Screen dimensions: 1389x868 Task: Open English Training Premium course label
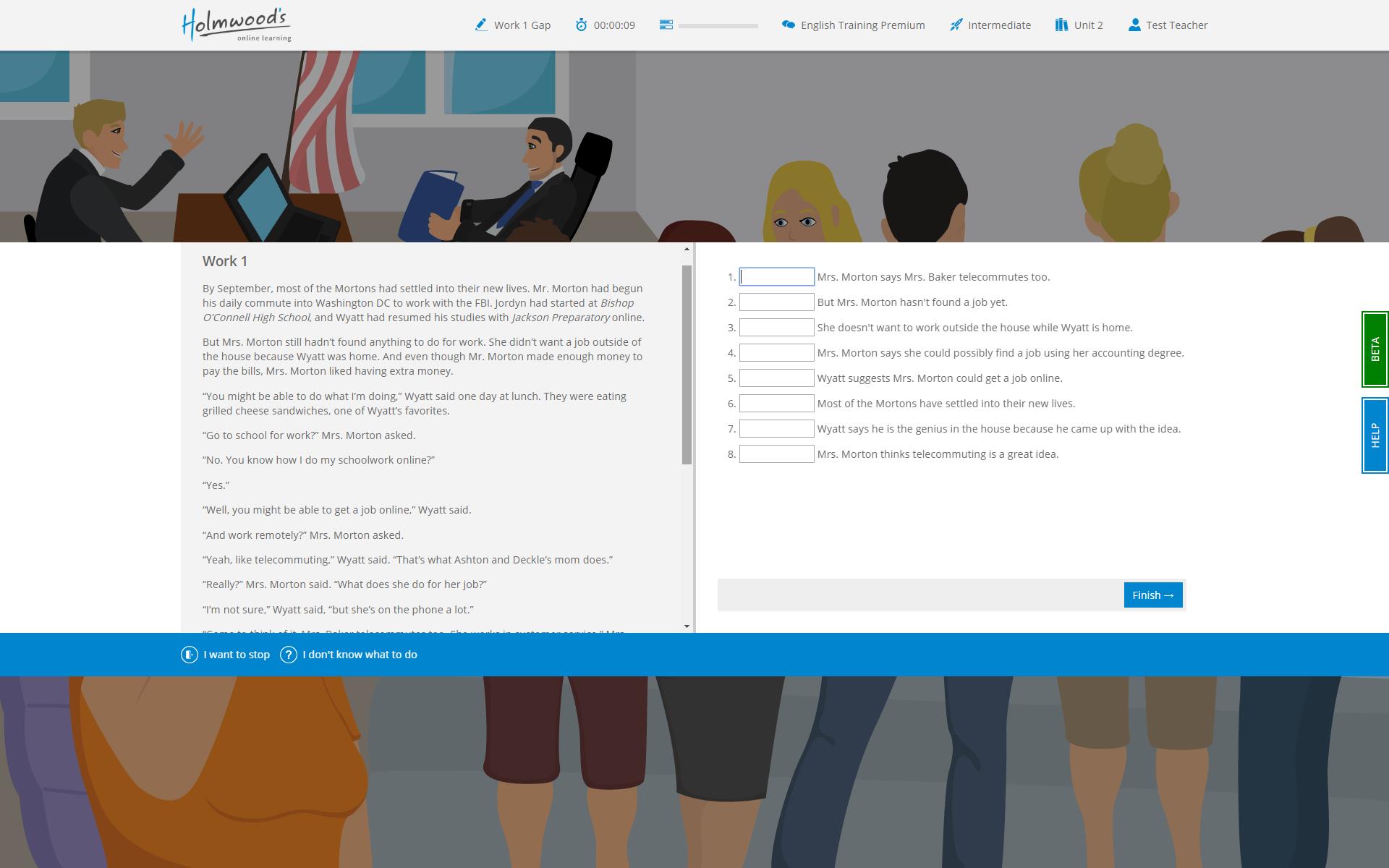862,25
